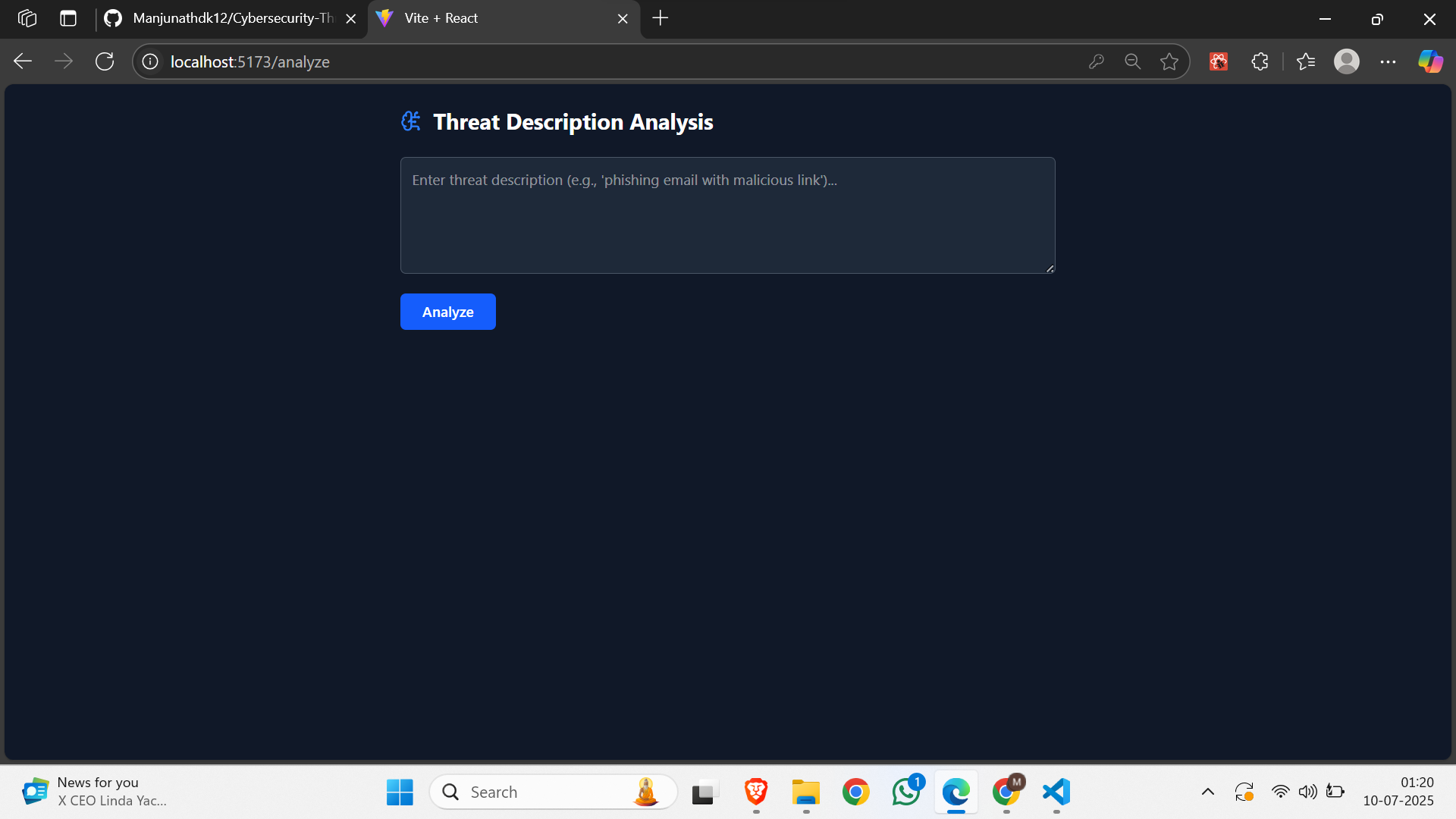Click the sync status tray icon
This screenshot has width=1456, height=819.
(1244, 792)
